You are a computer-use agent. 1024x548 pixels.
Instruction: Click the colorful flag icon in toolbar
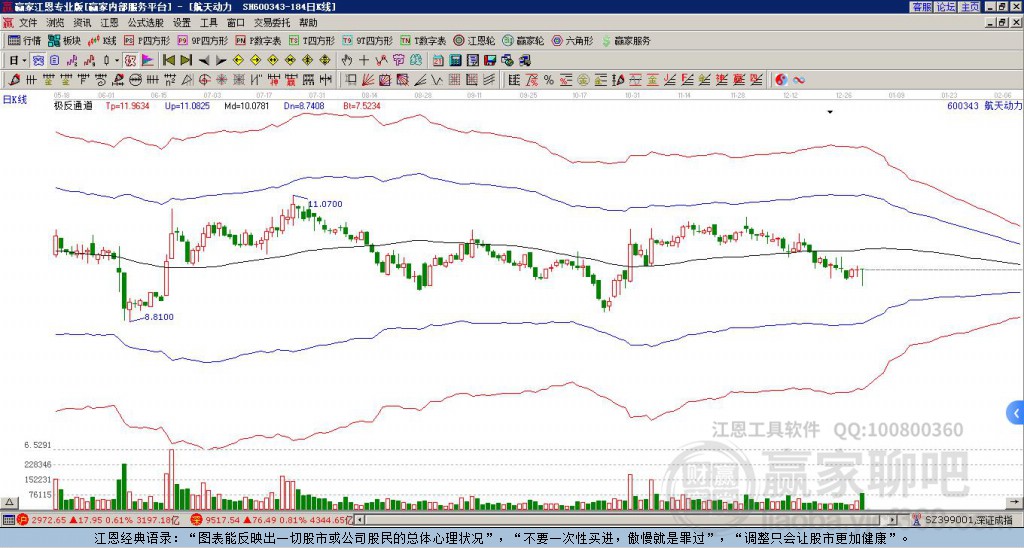point(148,60)
